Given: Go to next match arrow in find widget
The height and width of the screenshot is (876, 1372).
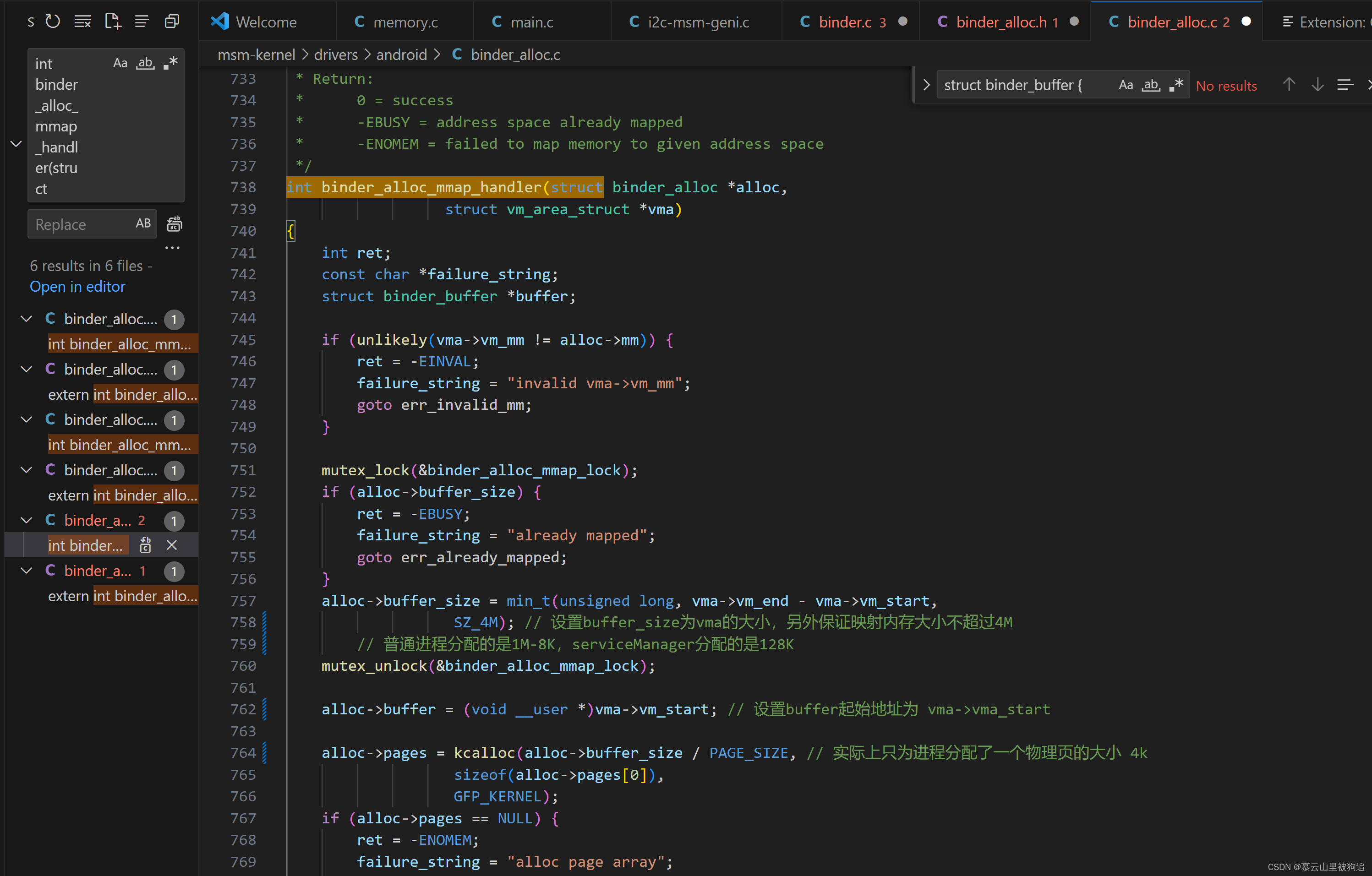Looking at the screenshot, I should 1317,85.
